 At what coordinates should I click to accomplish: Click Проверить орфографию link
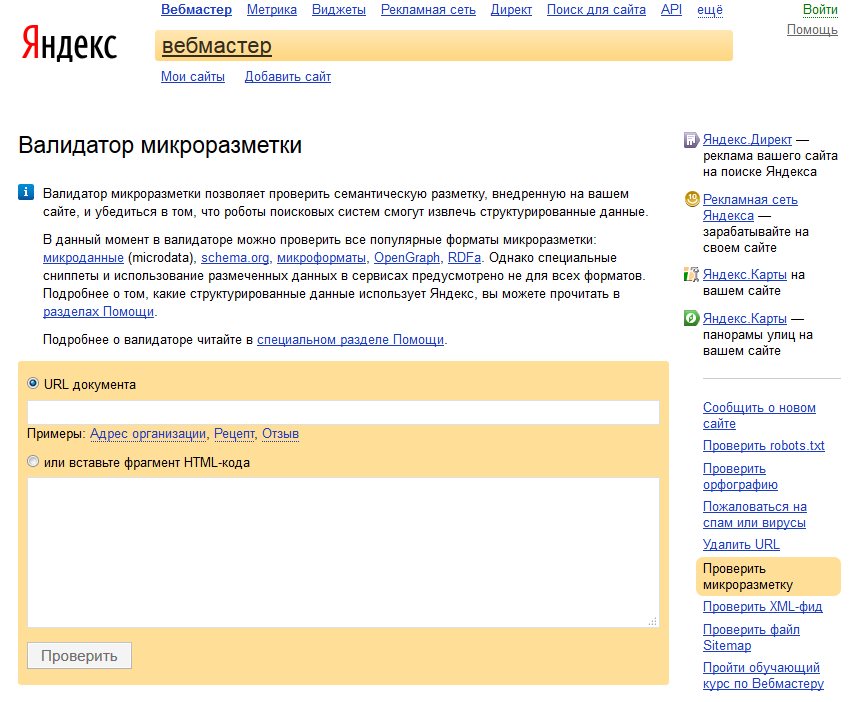point(740,477)
